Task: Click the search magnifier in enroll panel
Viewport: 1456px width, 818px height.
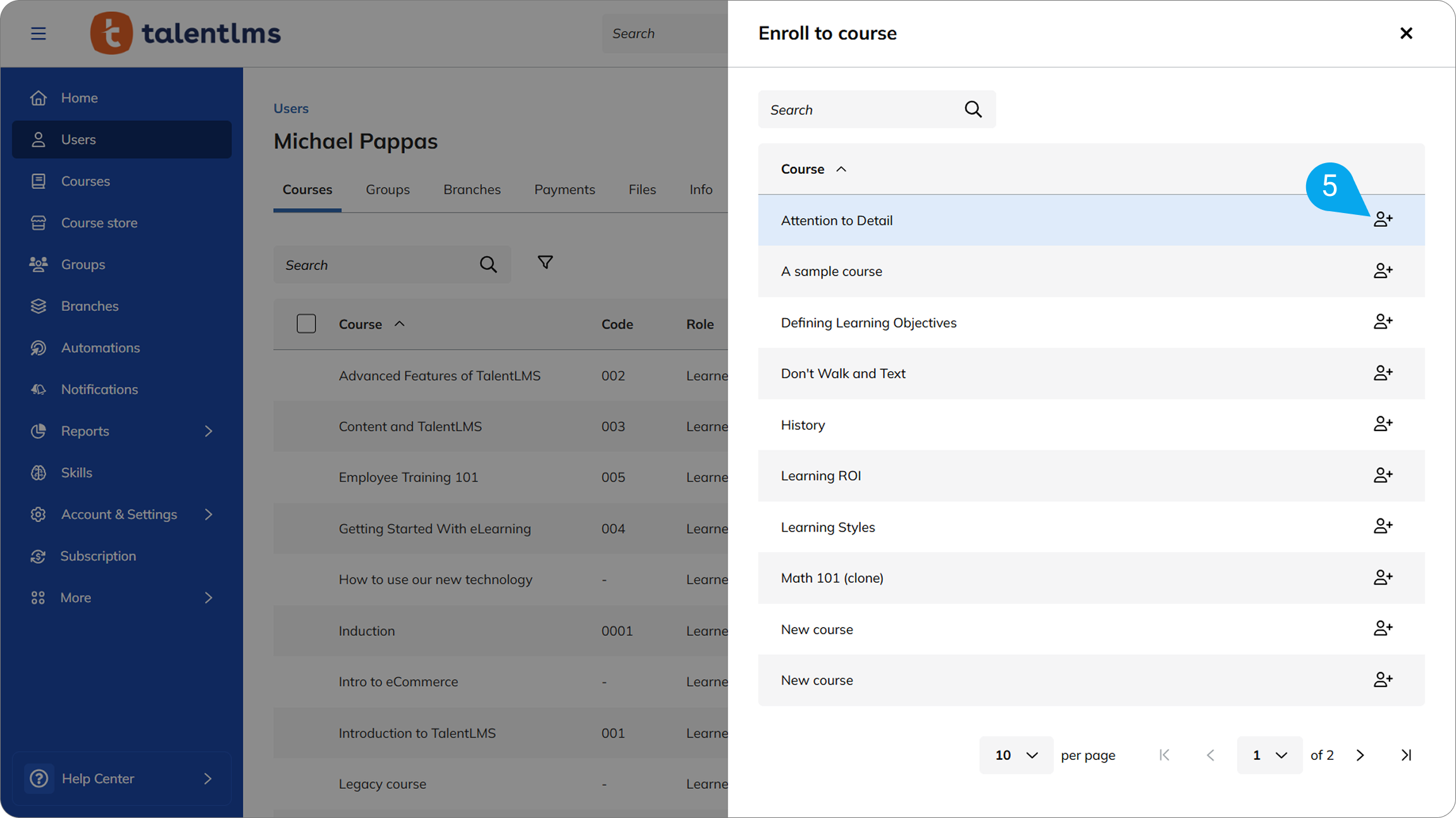Action: [973, 110]
